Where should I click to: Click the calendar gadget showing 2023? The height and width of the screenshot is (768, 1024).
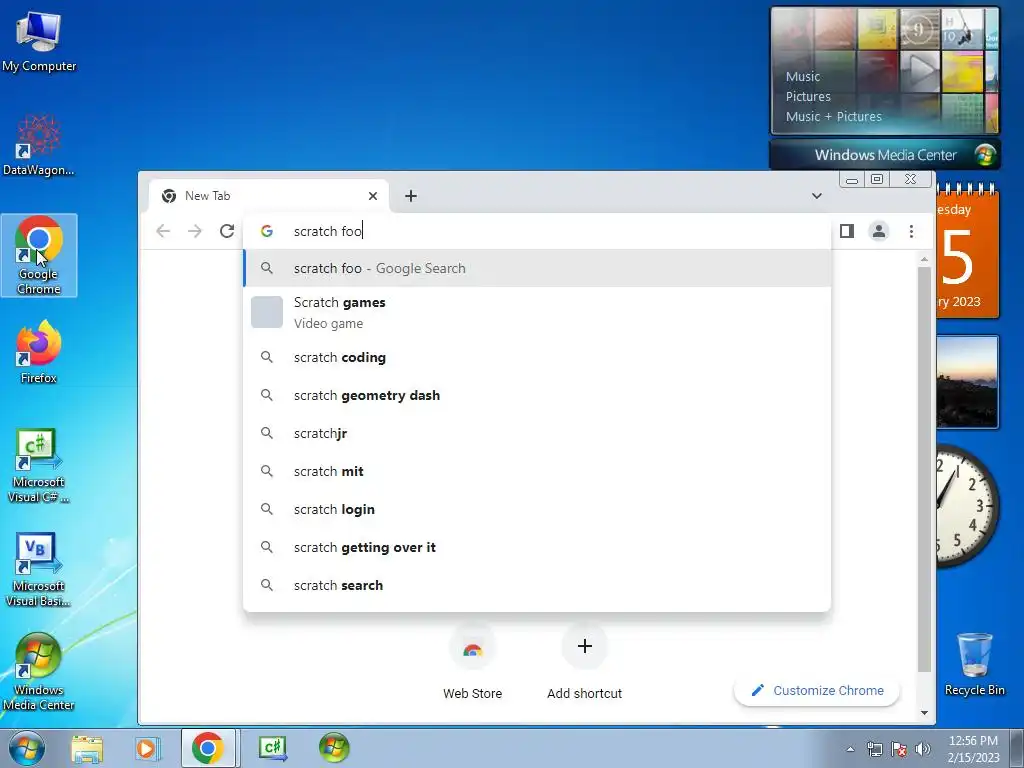[x=967, y=251]
